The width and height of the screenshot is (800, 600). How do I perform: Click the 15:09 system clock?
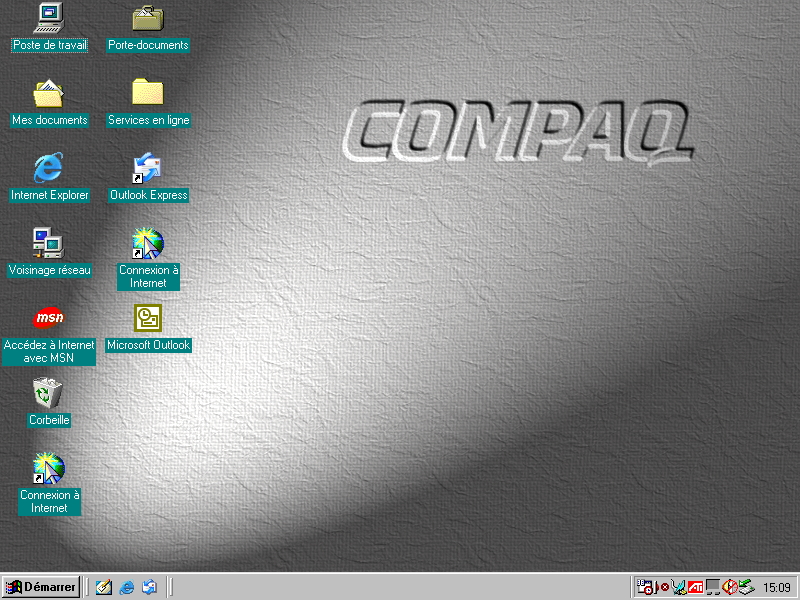[777, 588]
